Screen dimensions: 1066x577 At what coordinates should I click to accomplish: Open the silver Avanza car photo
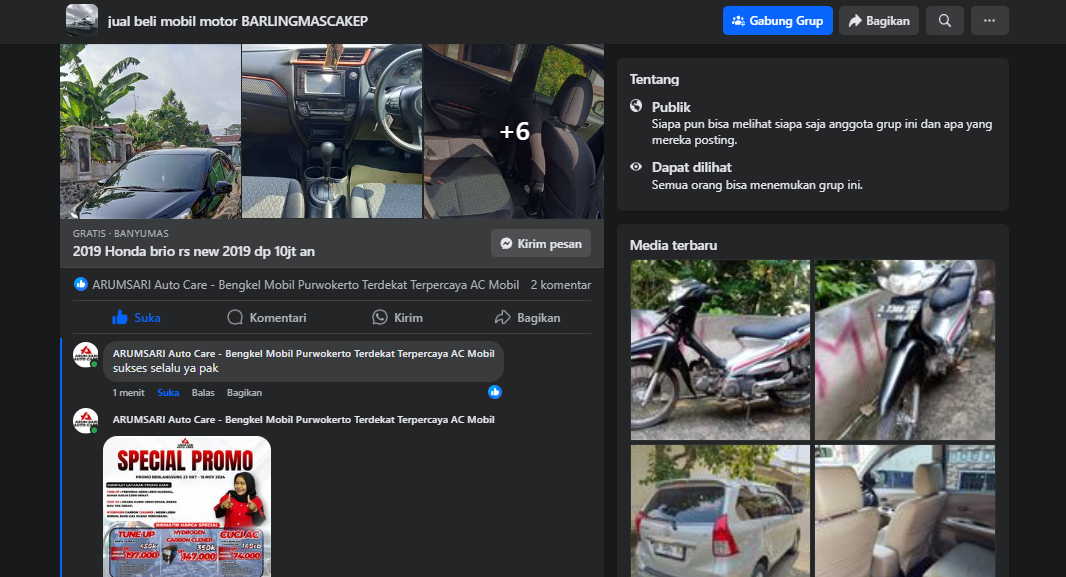click(x=720, y=511)
